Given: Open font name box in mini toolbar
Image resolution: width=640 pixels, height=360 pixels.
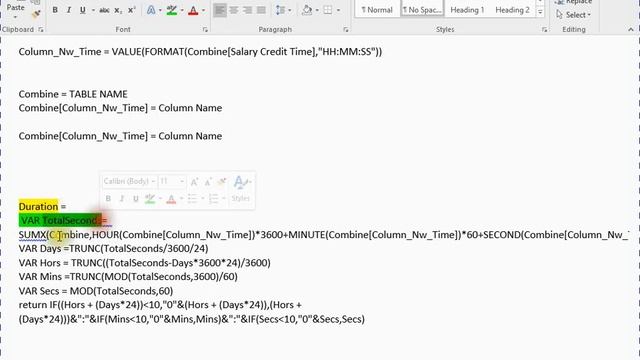Looking at the screenshot, I should click(129, 181).
